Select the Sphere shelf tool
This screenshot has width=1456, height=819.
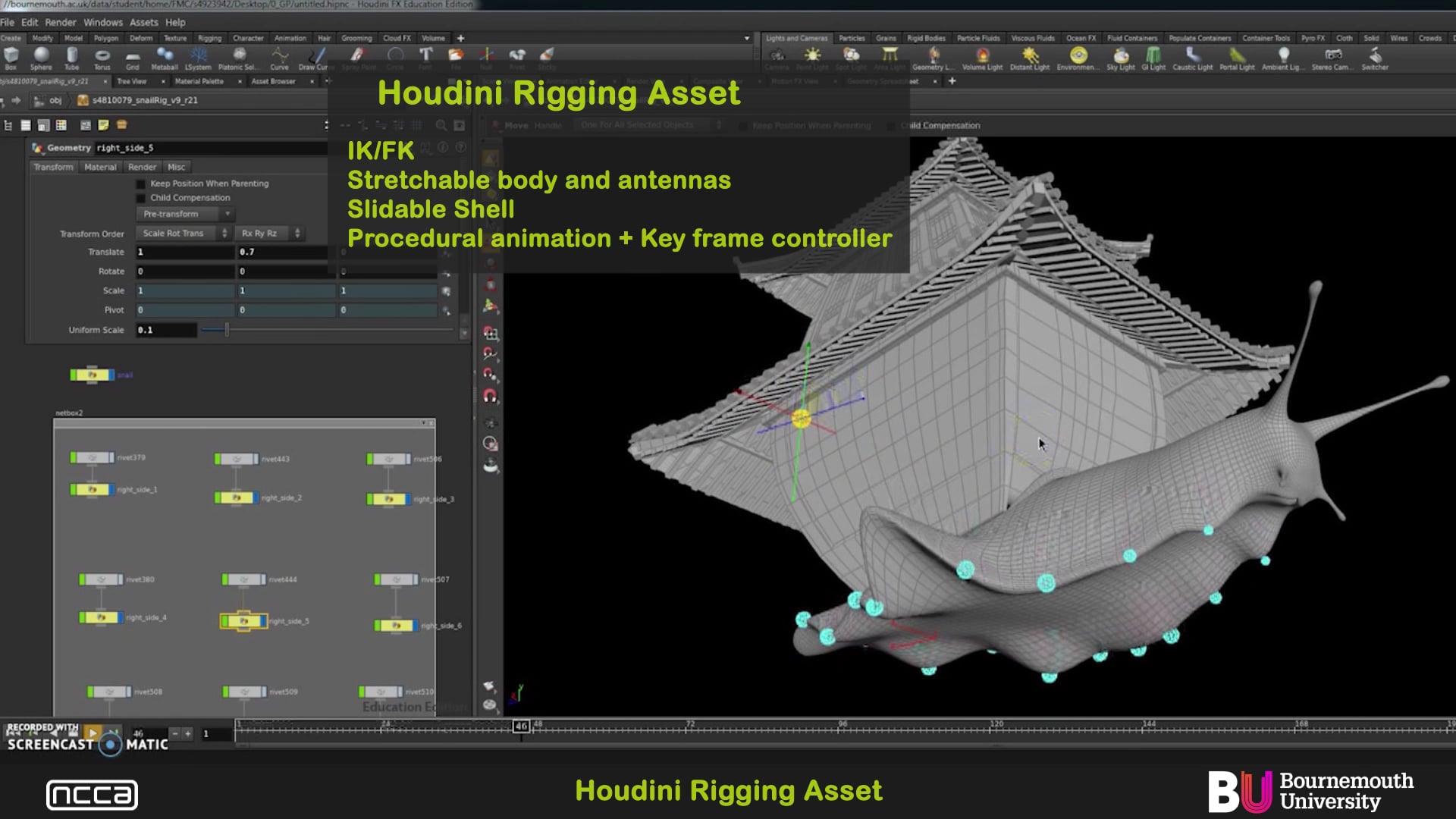click(41, 58)
